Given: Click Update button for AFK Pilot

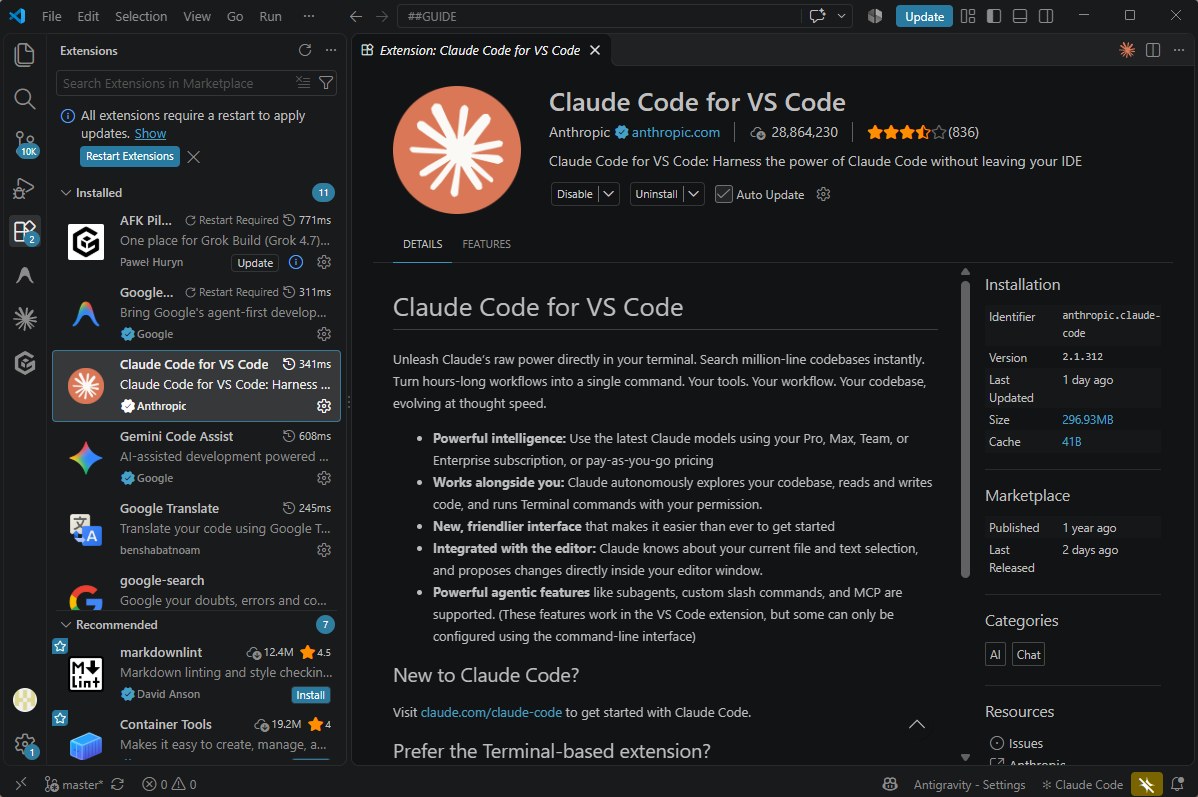Looking at the screenshot, I should [255, 263].
